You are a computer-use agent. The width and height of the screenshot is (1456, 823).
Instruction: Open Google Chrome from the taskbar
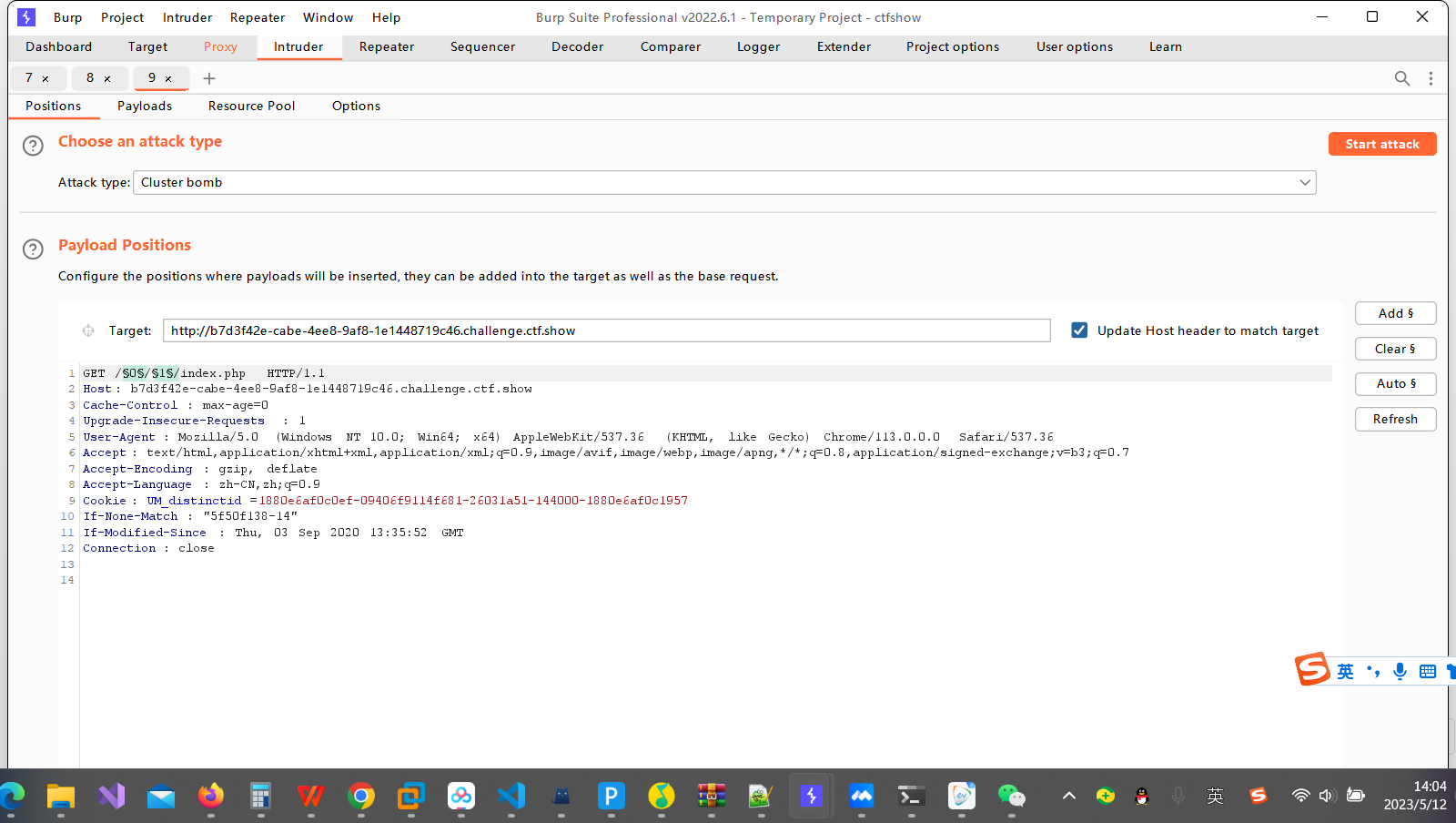[361, 797]
